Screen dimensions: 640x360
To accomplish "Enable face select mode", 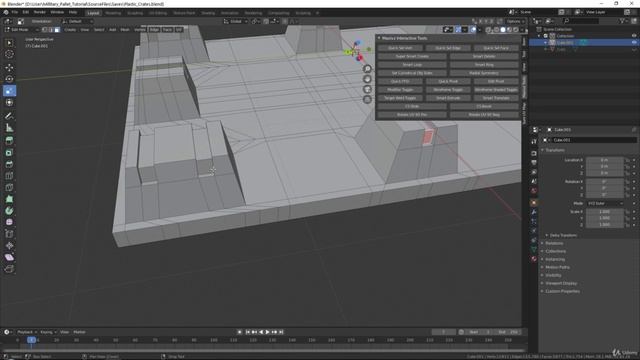I will click(x=57, y=29).
